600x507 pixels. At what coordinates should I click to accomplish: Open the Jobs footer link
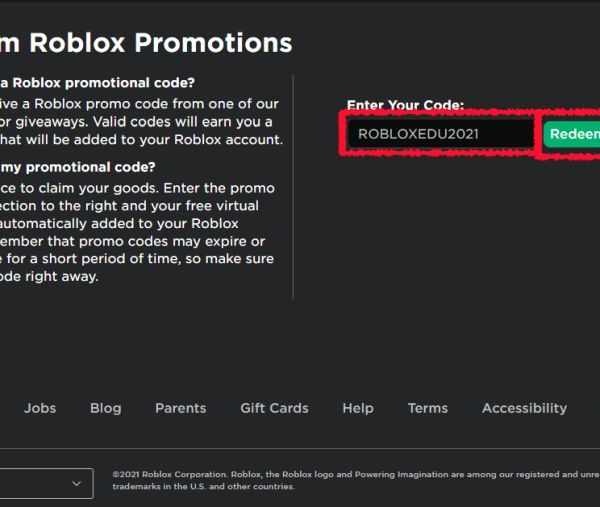pos(40,408)
